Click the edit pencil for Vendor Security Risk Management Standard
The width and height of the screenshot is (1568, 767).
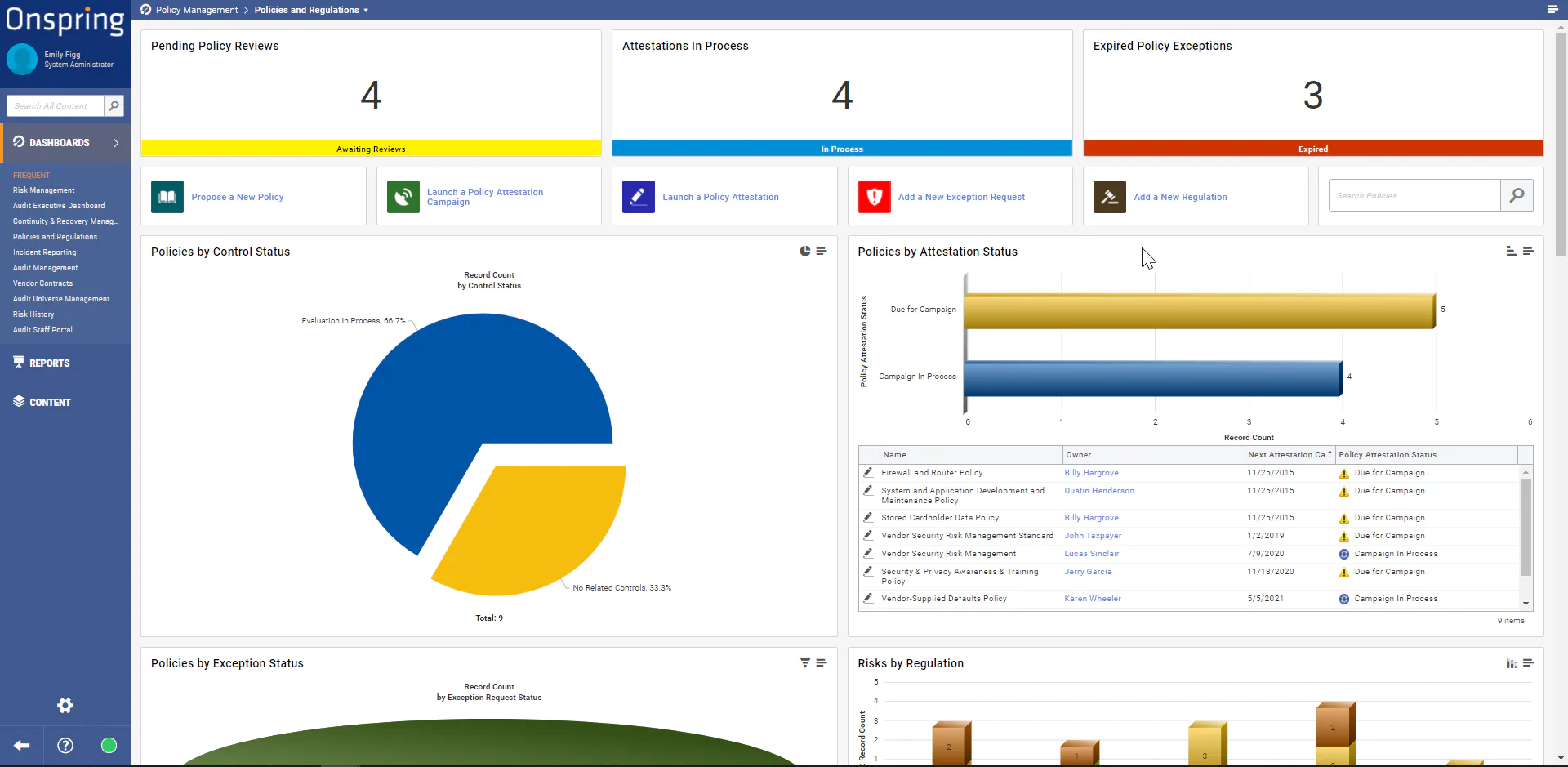coord(868,535)
